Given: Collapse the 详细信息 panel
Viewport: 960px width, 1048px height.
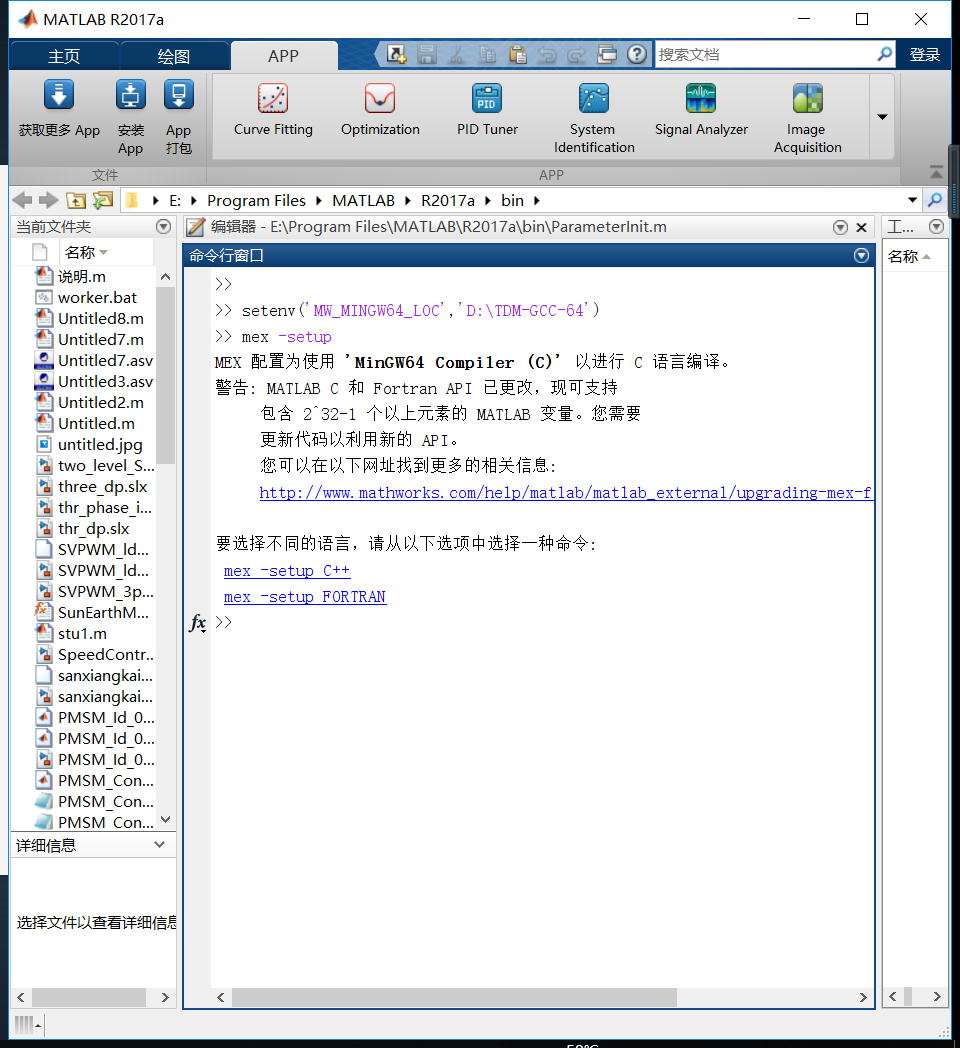Looking at the screenshot, I should (x=158, y=843).
